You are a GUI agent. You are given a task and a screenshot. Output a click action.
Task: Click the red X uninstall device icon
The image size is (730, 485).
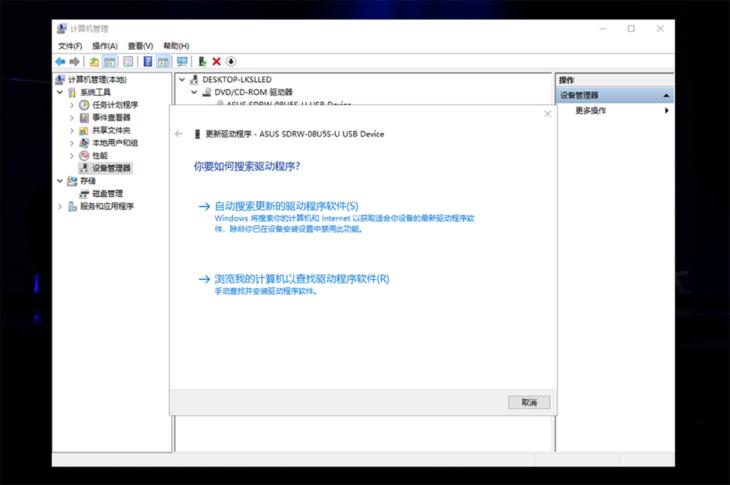(216, 62)
